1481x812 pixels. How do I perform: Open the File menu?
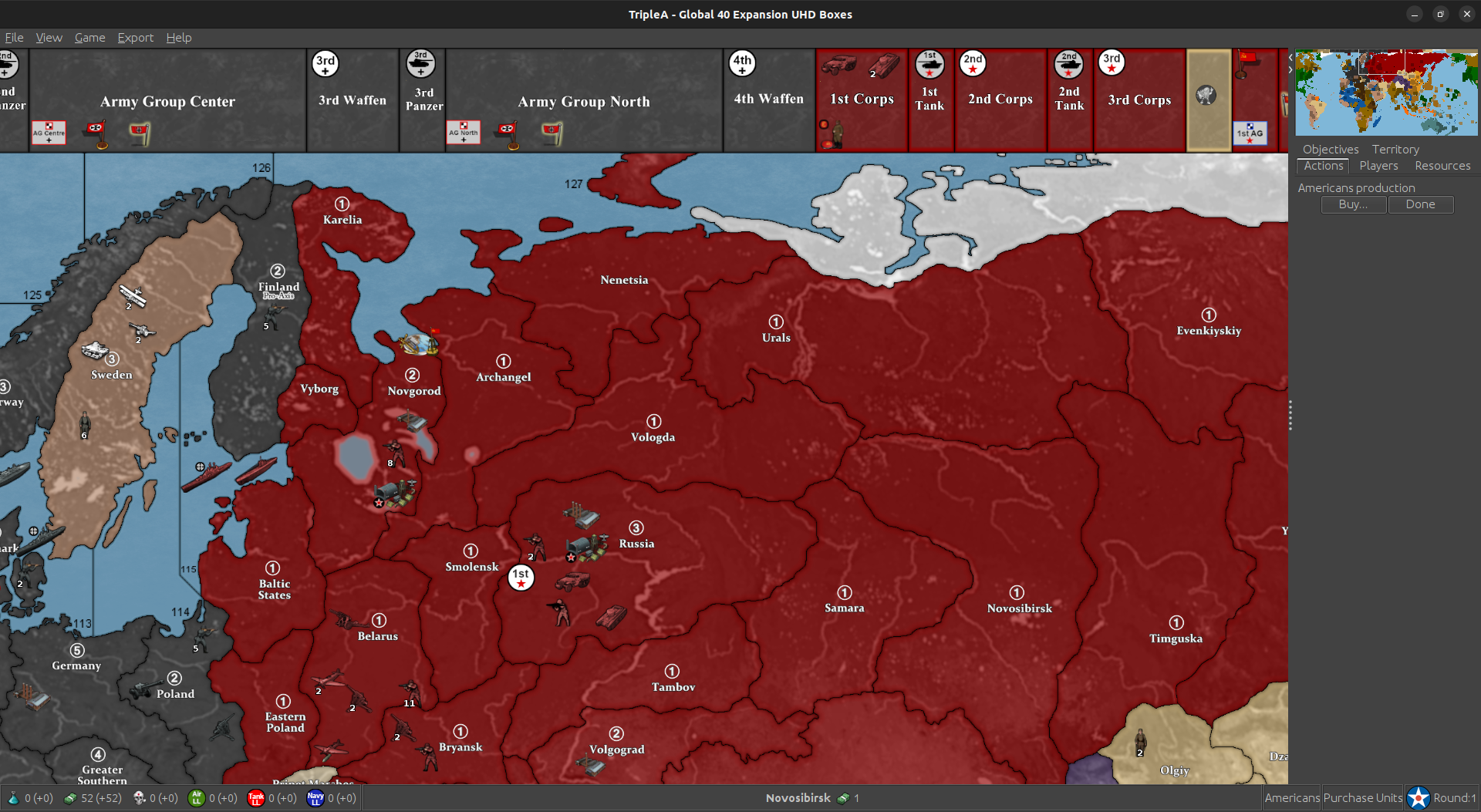click(14, 37)
